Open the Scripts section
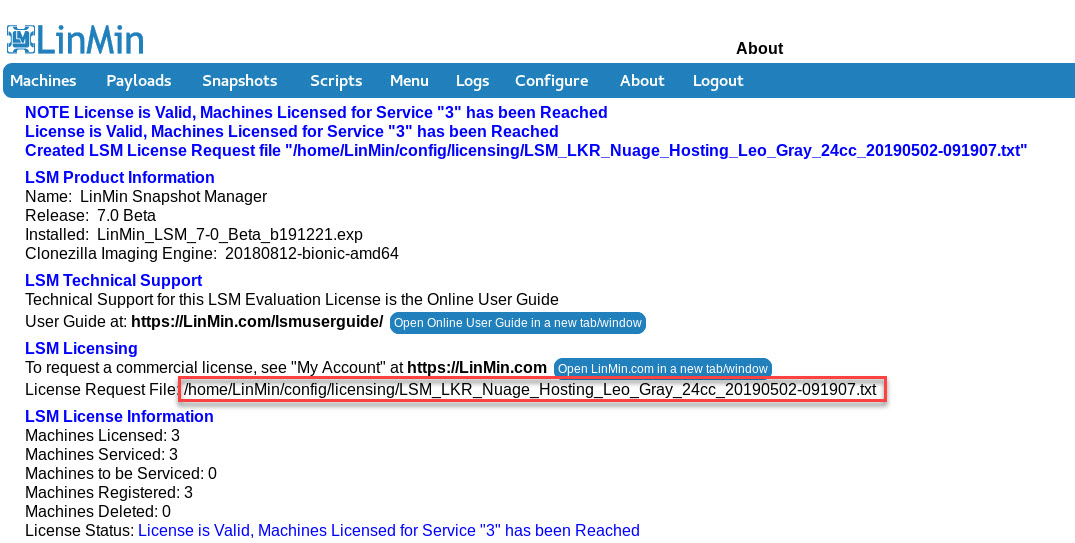The height and width of the screenshot is (543, 1075). tap(336, 81)
